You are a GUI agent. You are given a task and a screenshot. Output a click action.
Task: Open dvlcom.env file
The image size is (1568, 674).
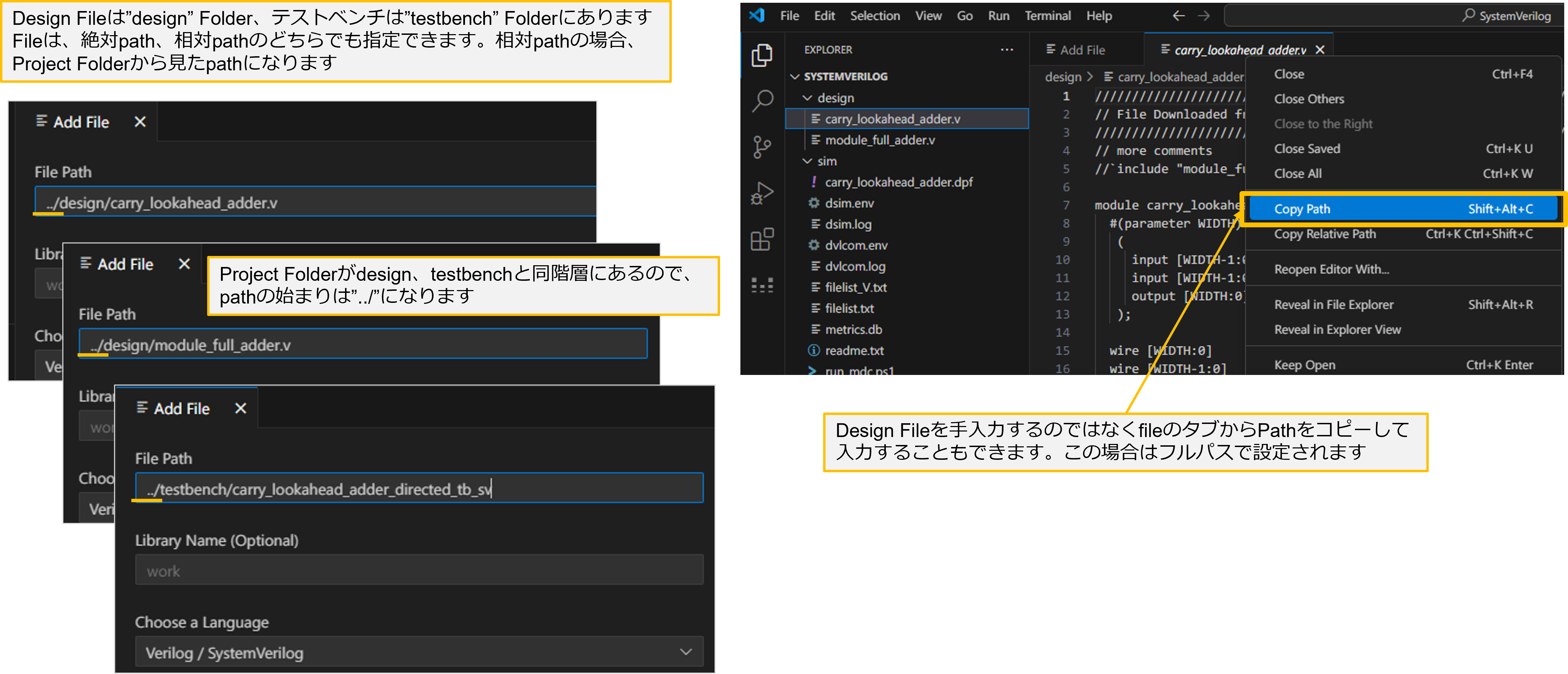[906, 245]
